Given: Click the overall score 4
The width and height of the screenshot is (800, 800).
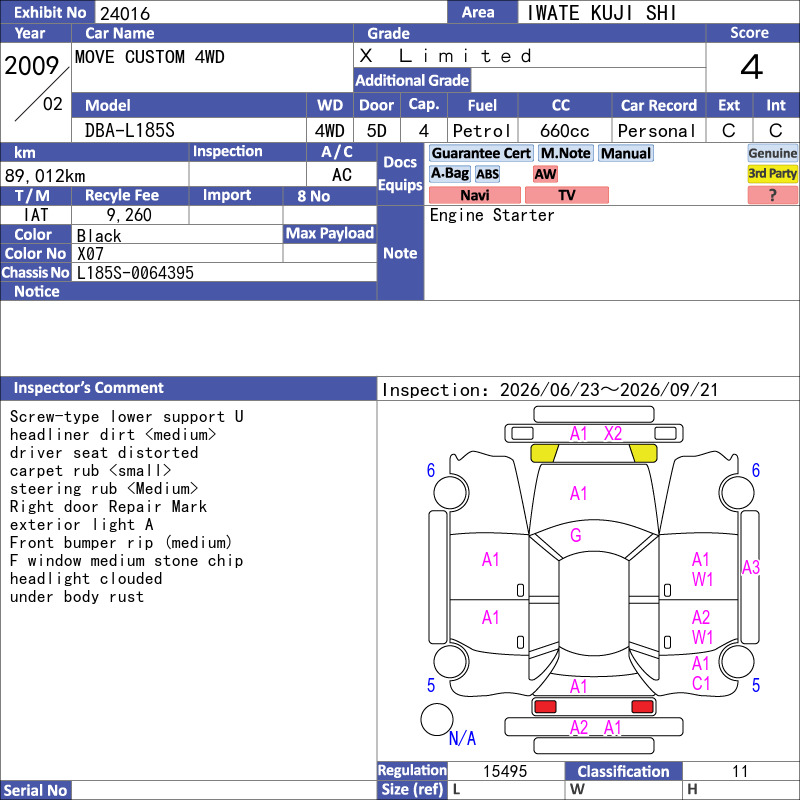Looking at the screenshot, I should (752, 67).
